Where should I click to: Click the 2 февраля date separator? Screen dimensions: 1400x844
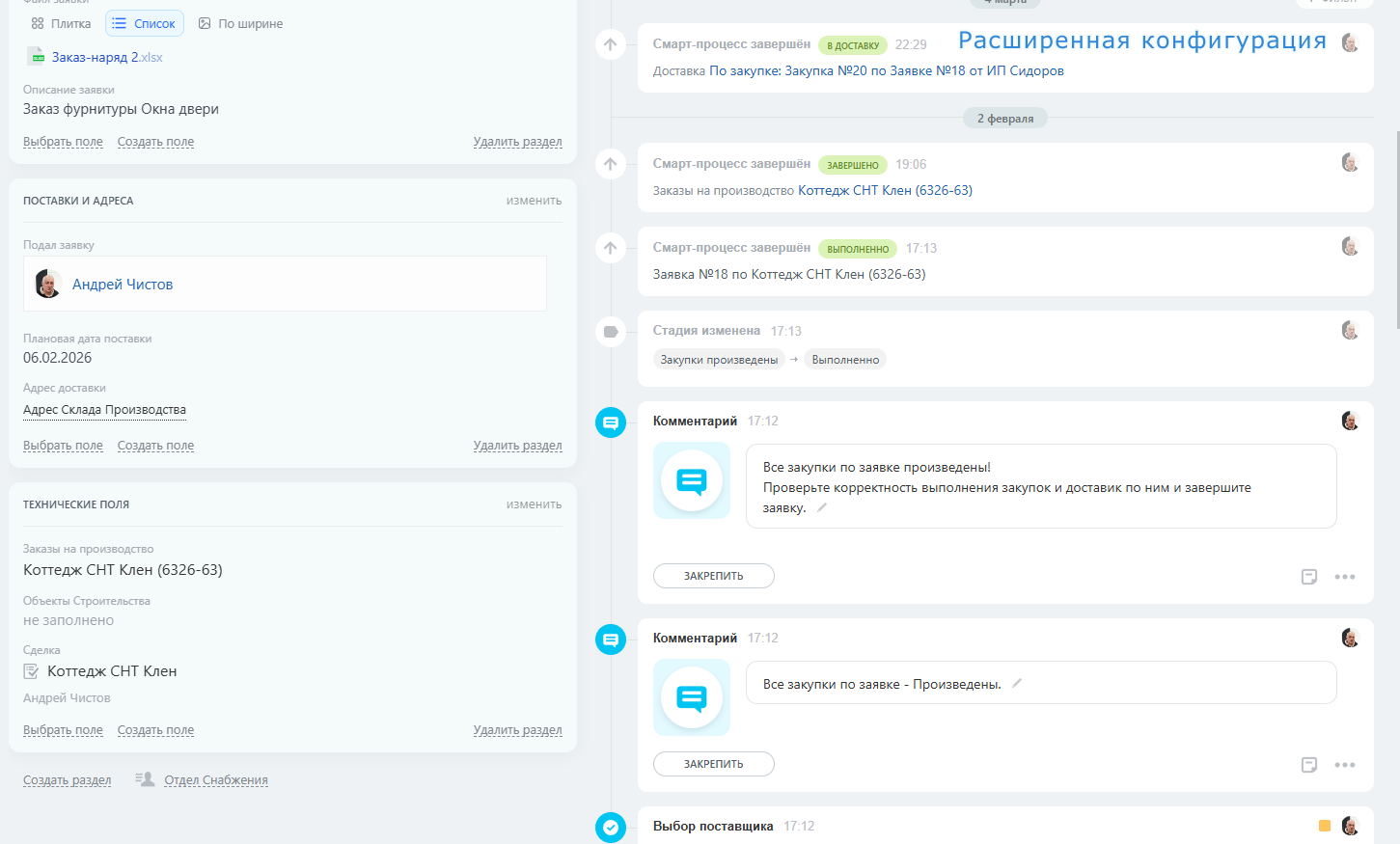[1004, 119]
